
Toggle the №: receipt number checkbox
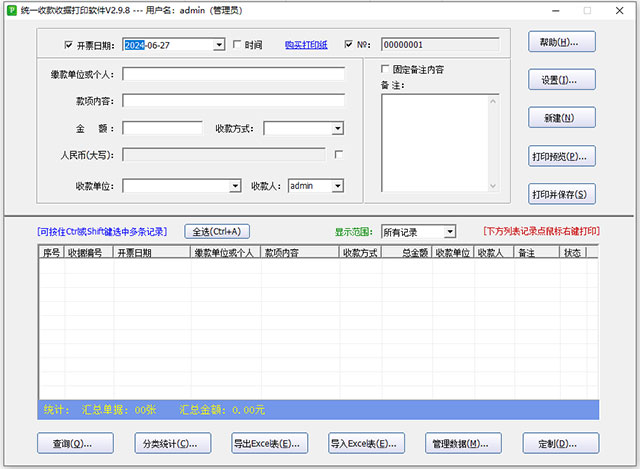(349, 44)
